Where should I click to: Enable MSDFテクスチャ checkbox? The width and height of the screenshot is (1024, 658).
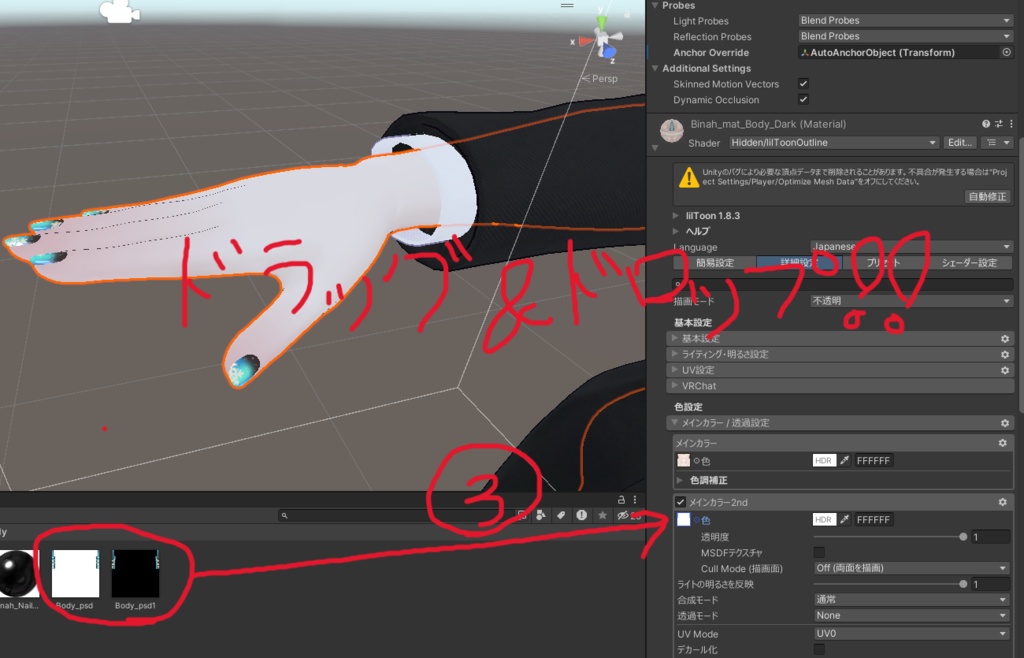[819, 552]
